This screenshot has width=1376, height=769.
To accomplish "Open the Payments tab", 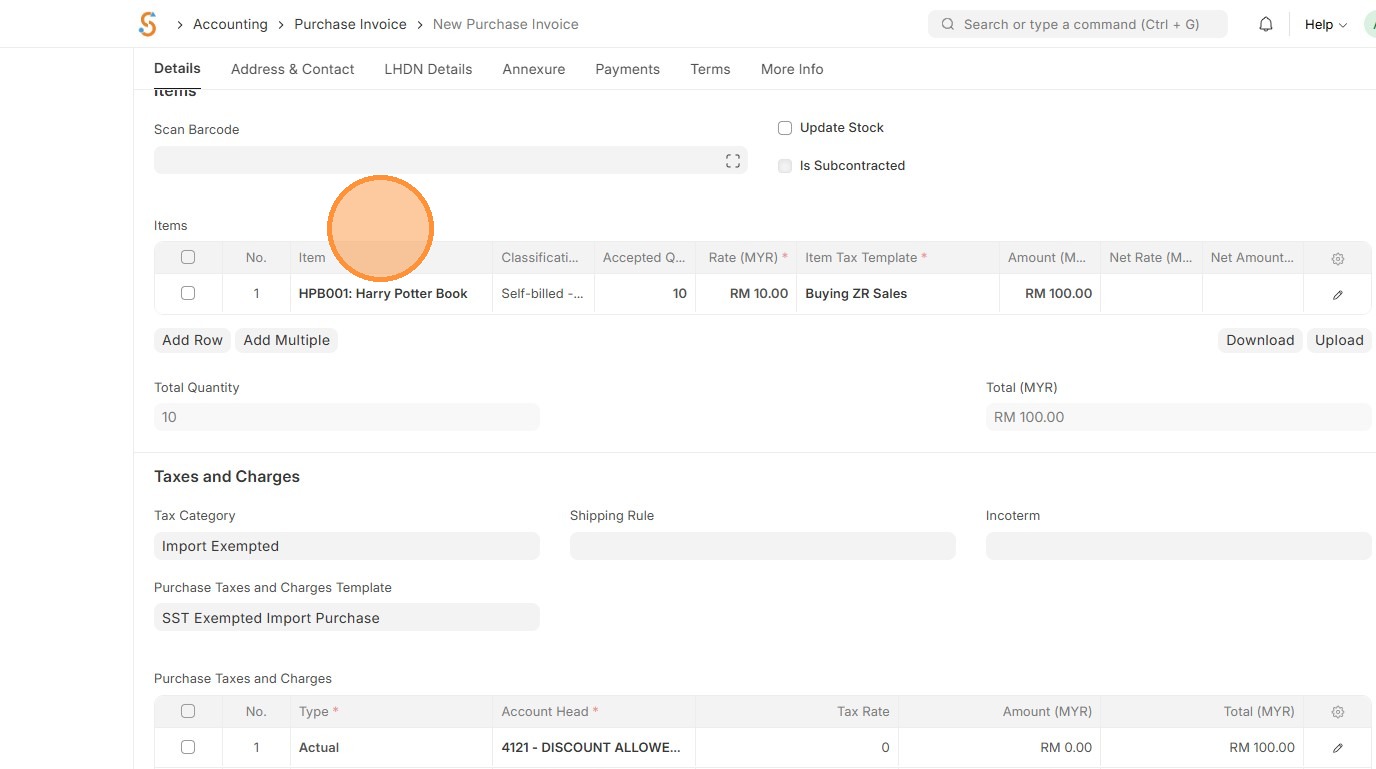I will click(x=627, y=69).
